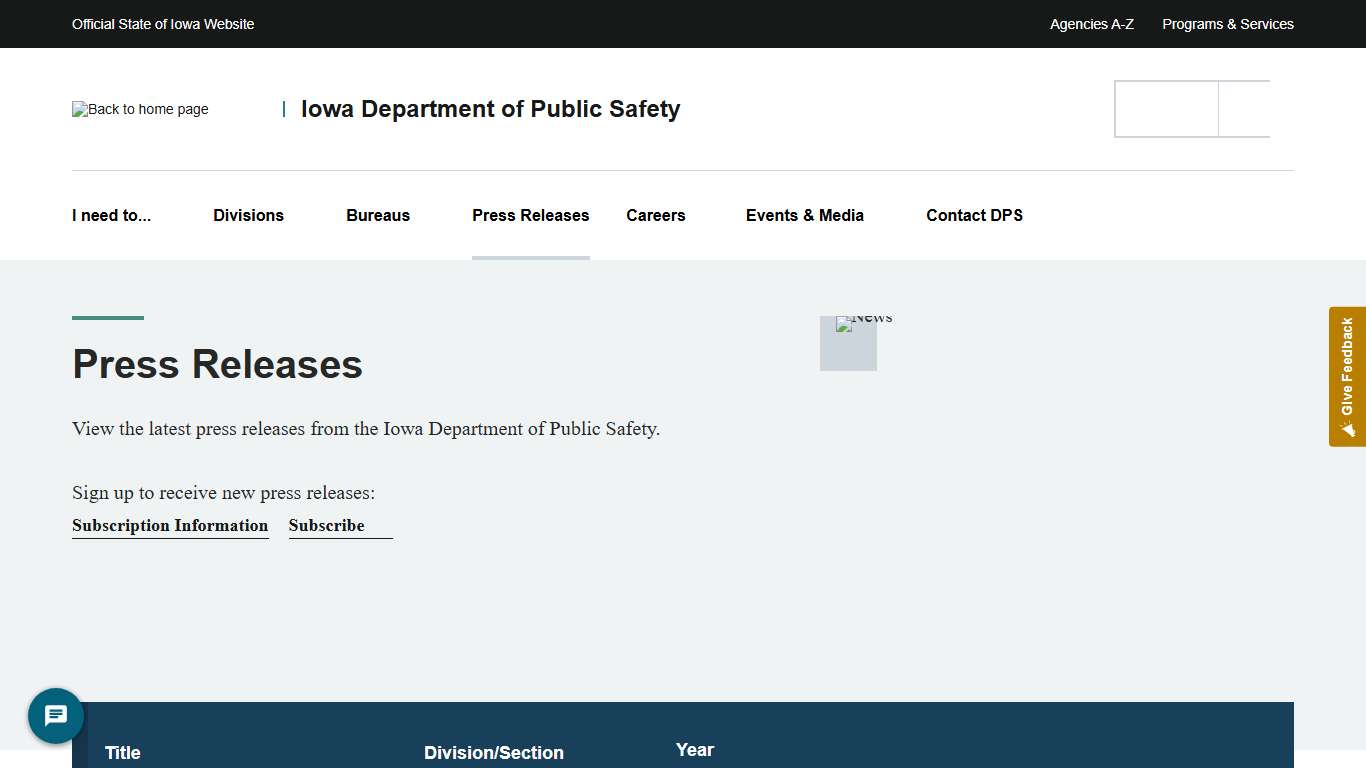Visit Programs & Services

[x=1228, y=24]
